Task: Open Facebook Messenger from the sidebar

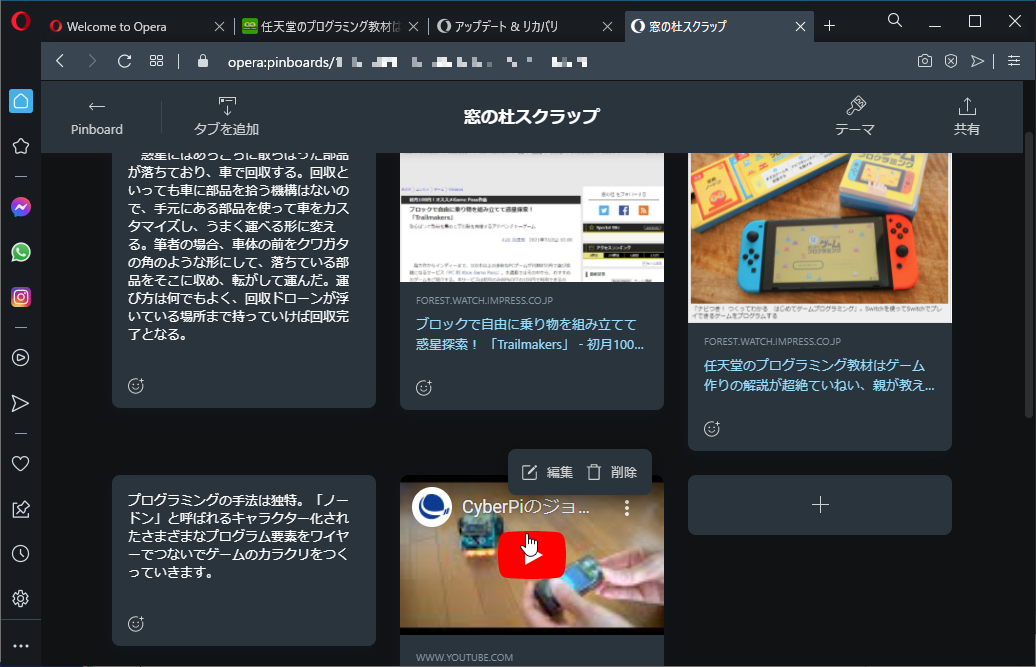Action: 21,206
